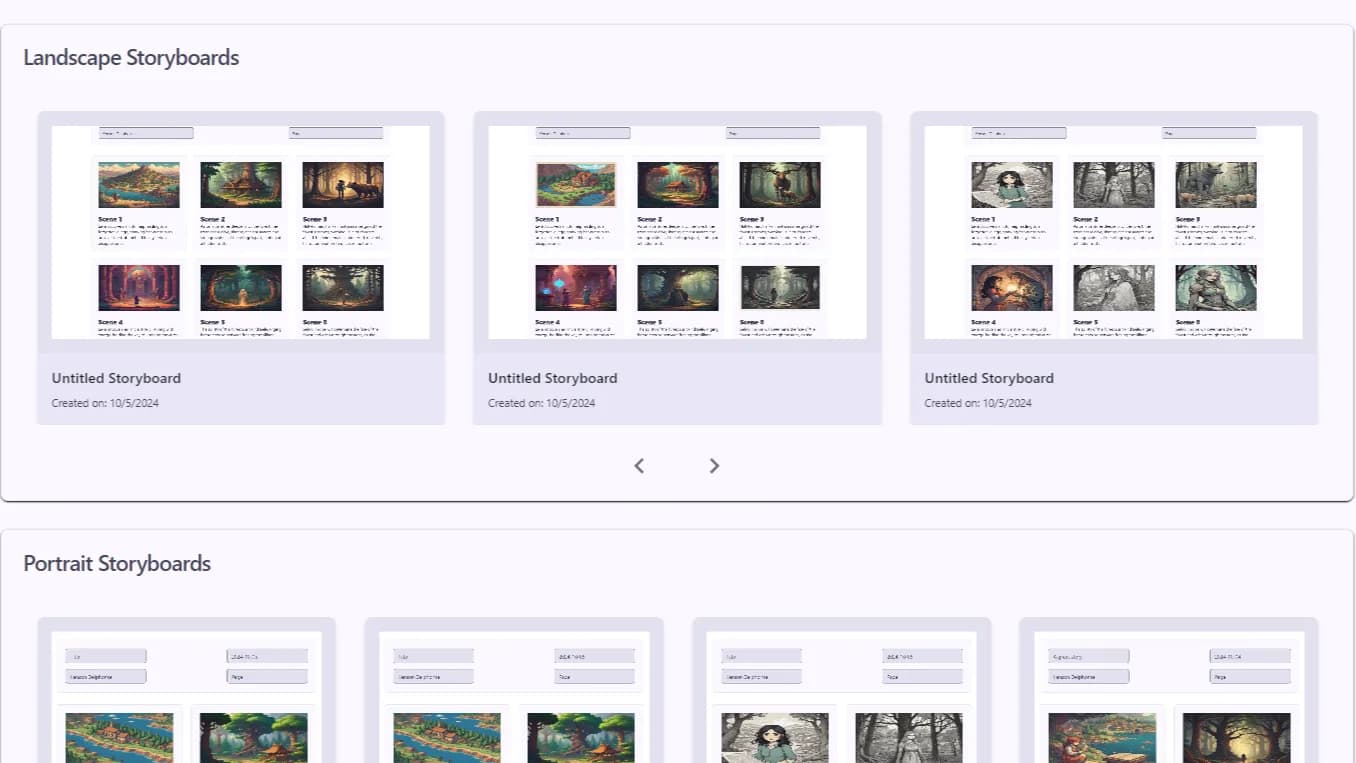Go to next page of landscape storyboards
The image size is (1356, 763).
[x=714, y=466]
